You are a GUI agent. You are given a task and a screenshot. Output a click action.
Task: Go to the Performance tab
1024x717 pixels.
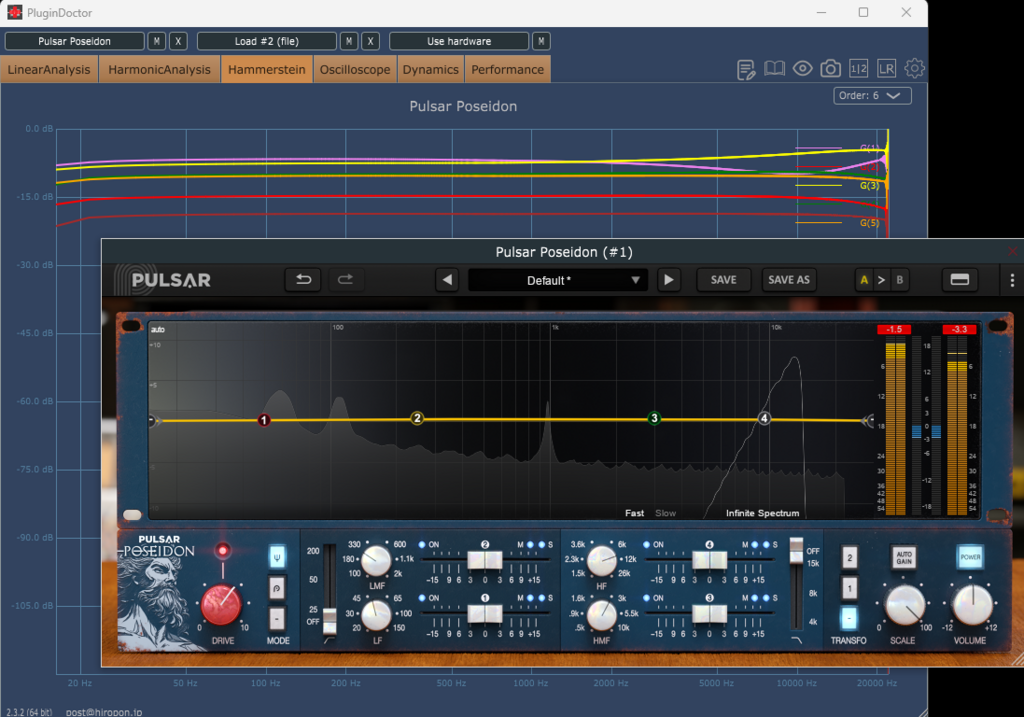(507, 69)
